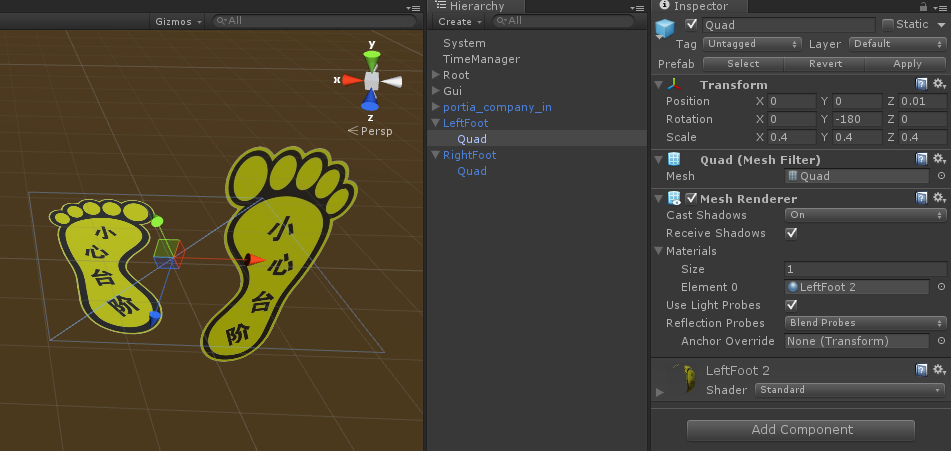Click the gray center cube of scene gizmo

point(371,80)
